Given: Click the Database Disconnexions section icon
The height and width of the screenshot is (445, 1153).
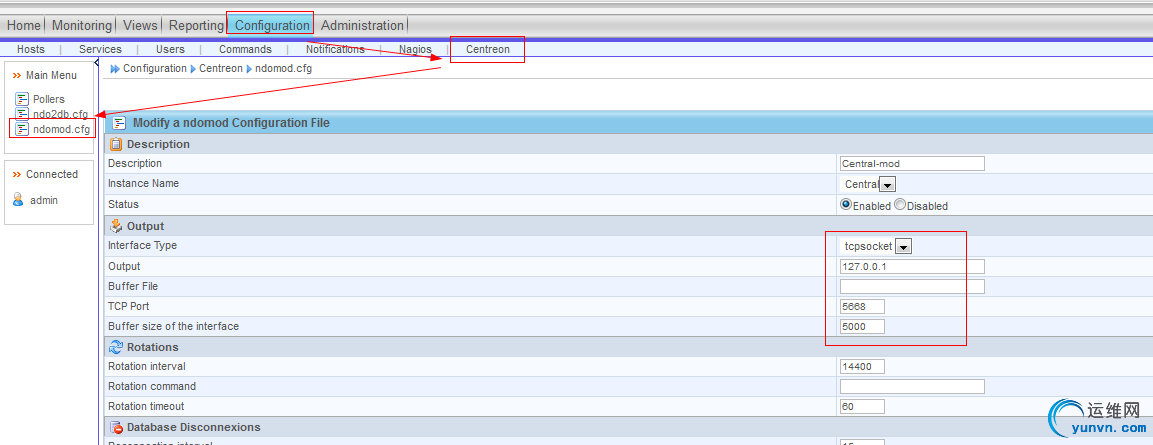Looking at the screenshot, I should click(115, 427).
